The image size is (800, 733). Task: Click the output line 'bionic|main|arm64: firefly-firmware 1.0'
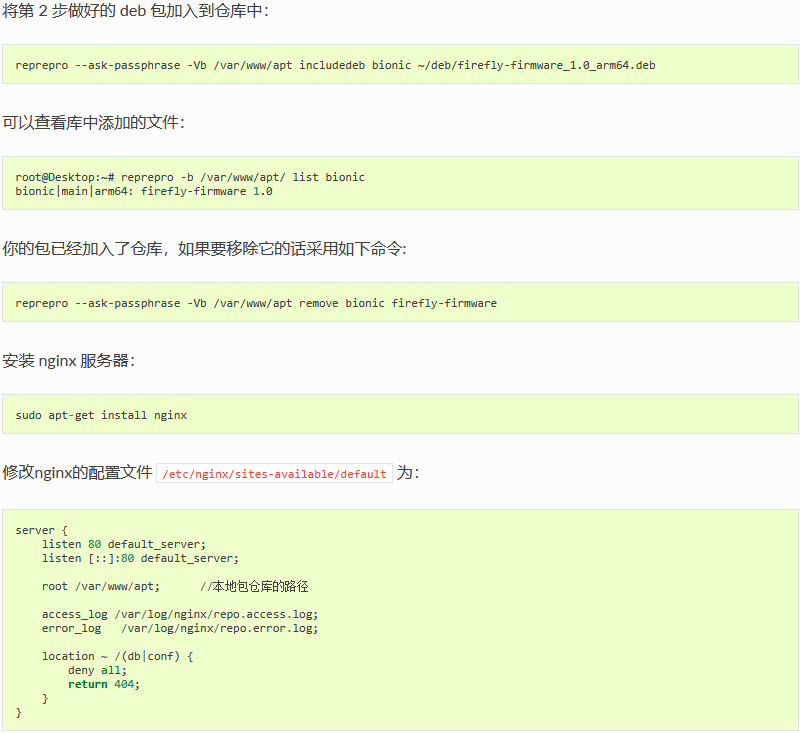point(144,191)
